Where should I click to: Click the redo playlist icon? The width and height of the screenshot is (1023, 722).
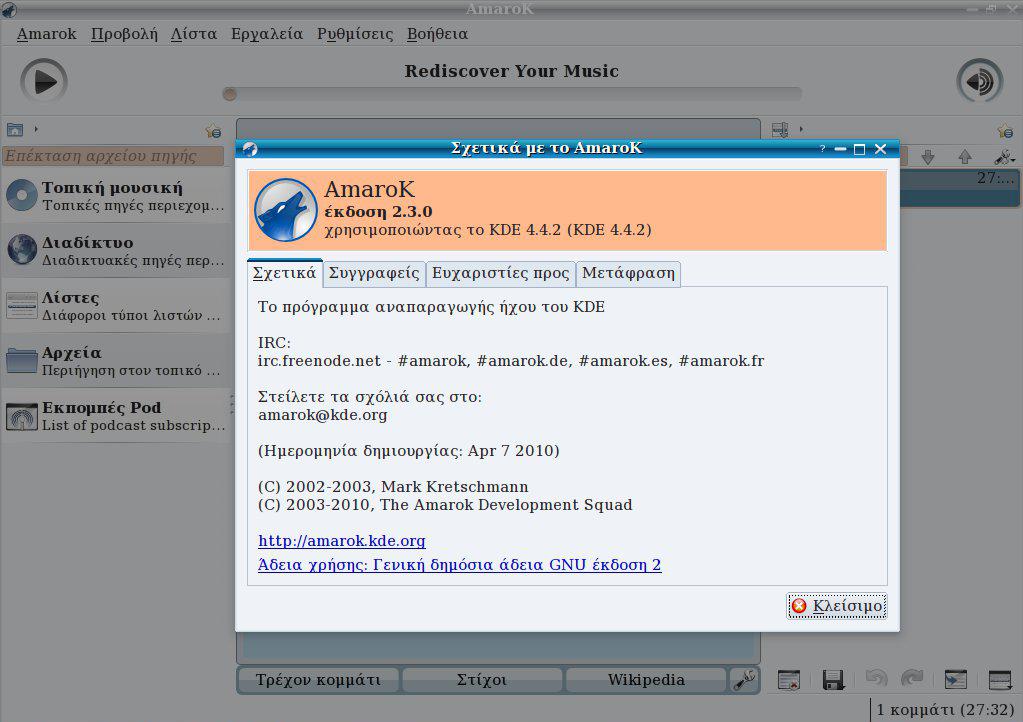(x=912, y=679)
